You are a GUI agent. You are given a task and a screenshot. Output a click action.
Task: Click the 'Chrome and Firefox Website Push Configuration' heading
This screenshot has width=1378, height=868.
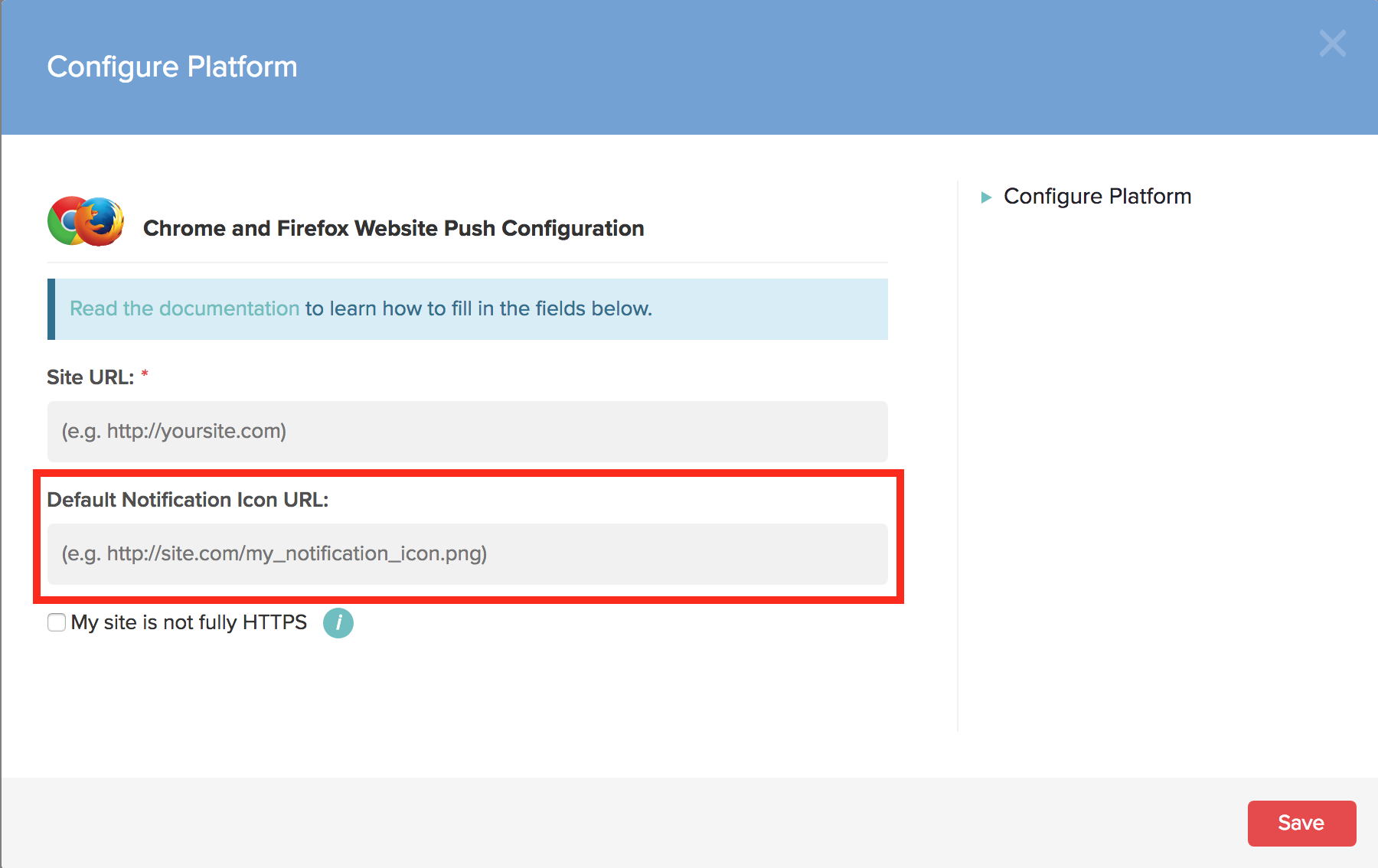click(393, 228)
